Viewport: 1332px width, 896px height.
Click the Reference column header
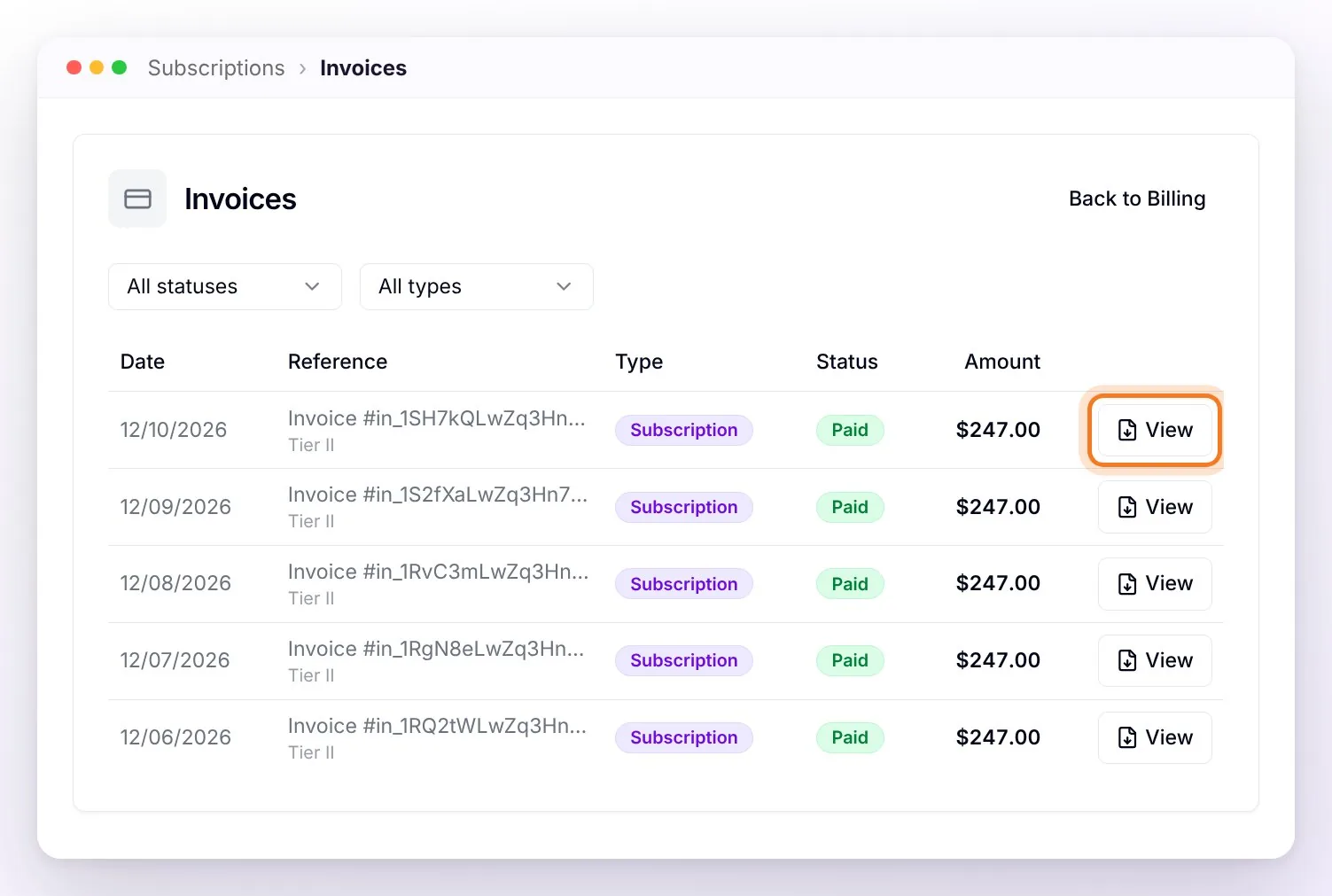[338, 362]
